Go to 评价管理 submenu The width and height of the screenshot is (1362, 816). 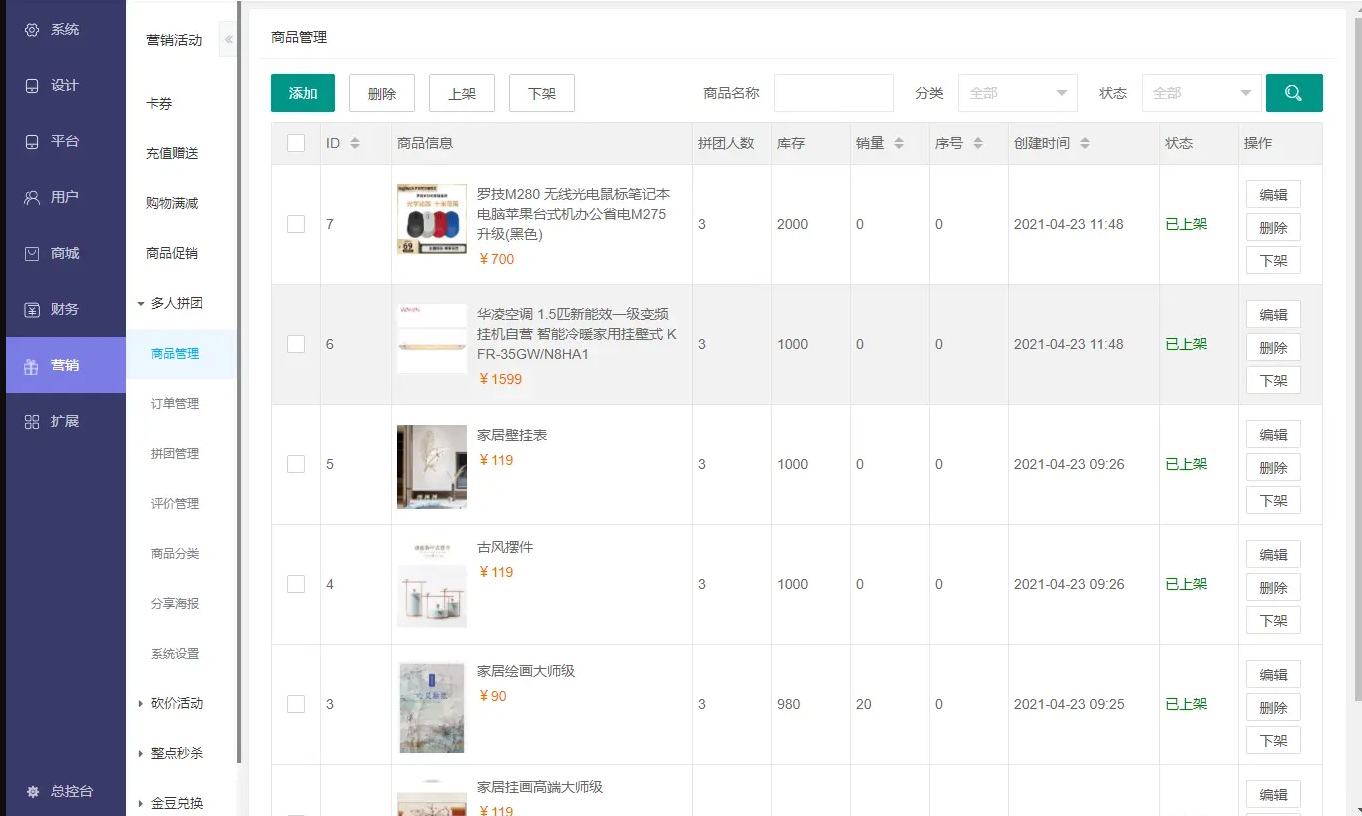pos(175,504)
